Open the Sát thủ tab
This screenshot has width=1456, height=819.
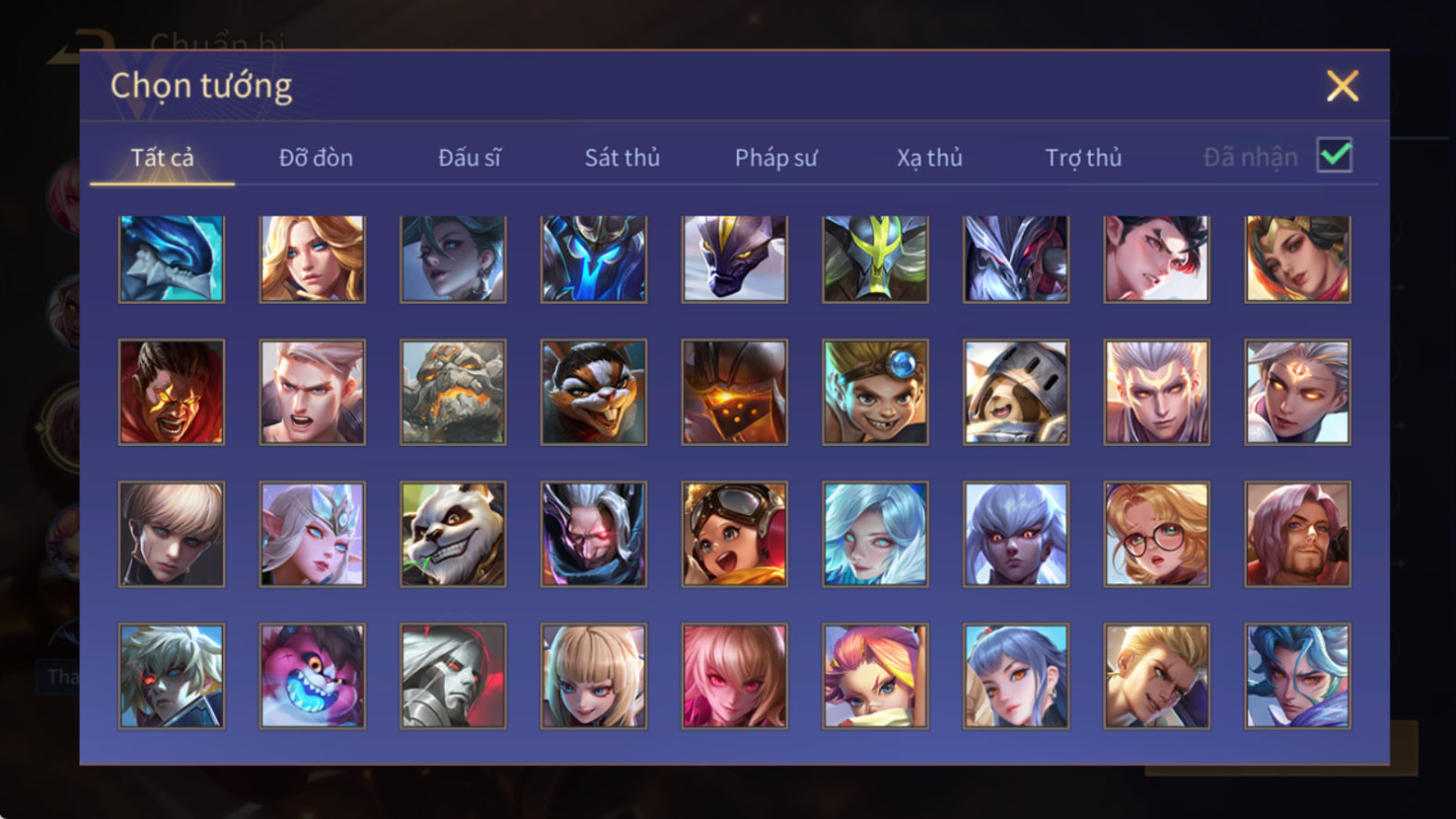coord(622,158)
